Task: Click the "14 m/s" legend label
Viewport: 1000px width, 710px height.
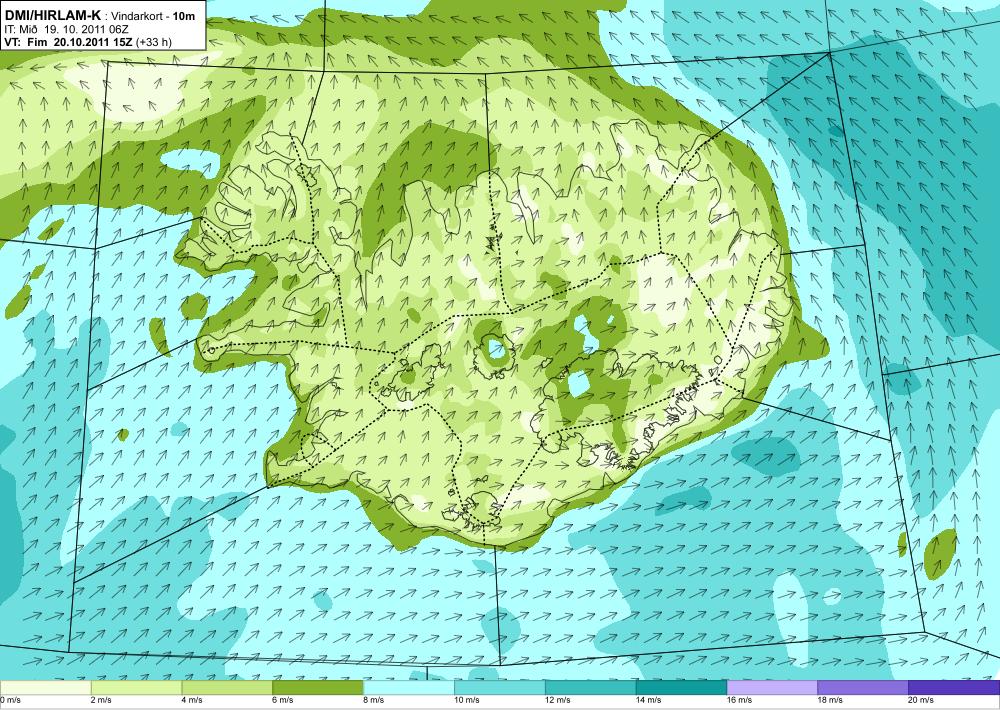Action: (649, 700)
